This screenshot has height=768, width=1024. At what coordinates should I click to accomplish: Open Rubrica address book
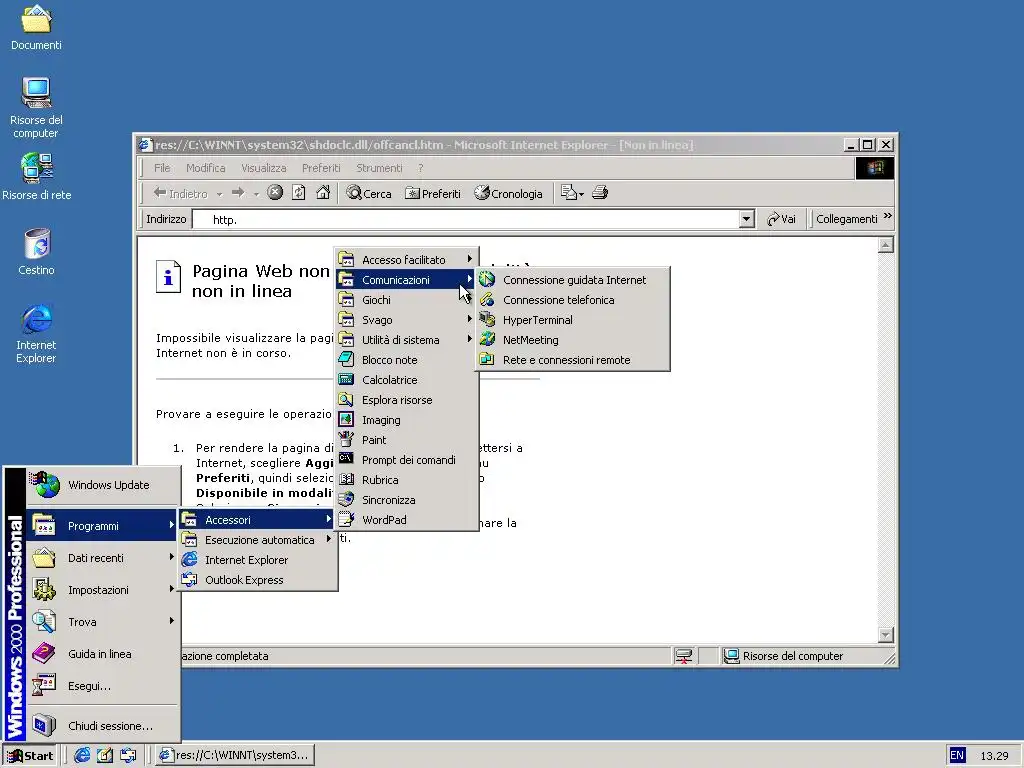(x=406, y=480)
